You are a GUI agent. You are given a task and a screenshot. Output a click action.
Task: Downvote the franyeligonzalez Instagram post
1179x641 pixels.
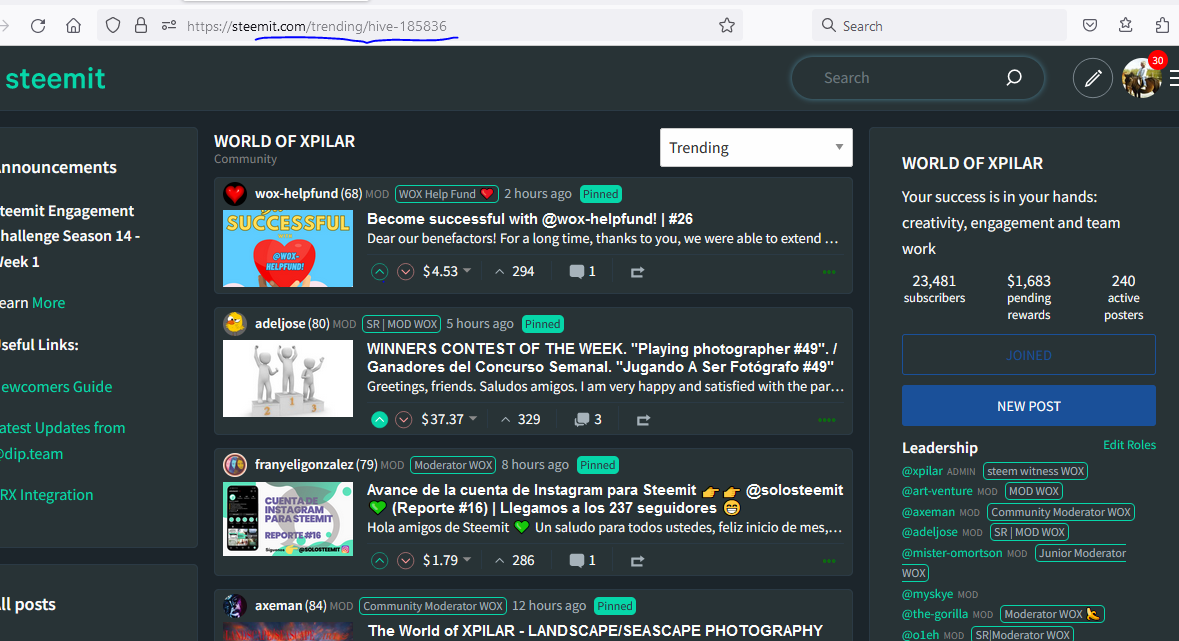point(405,560)
